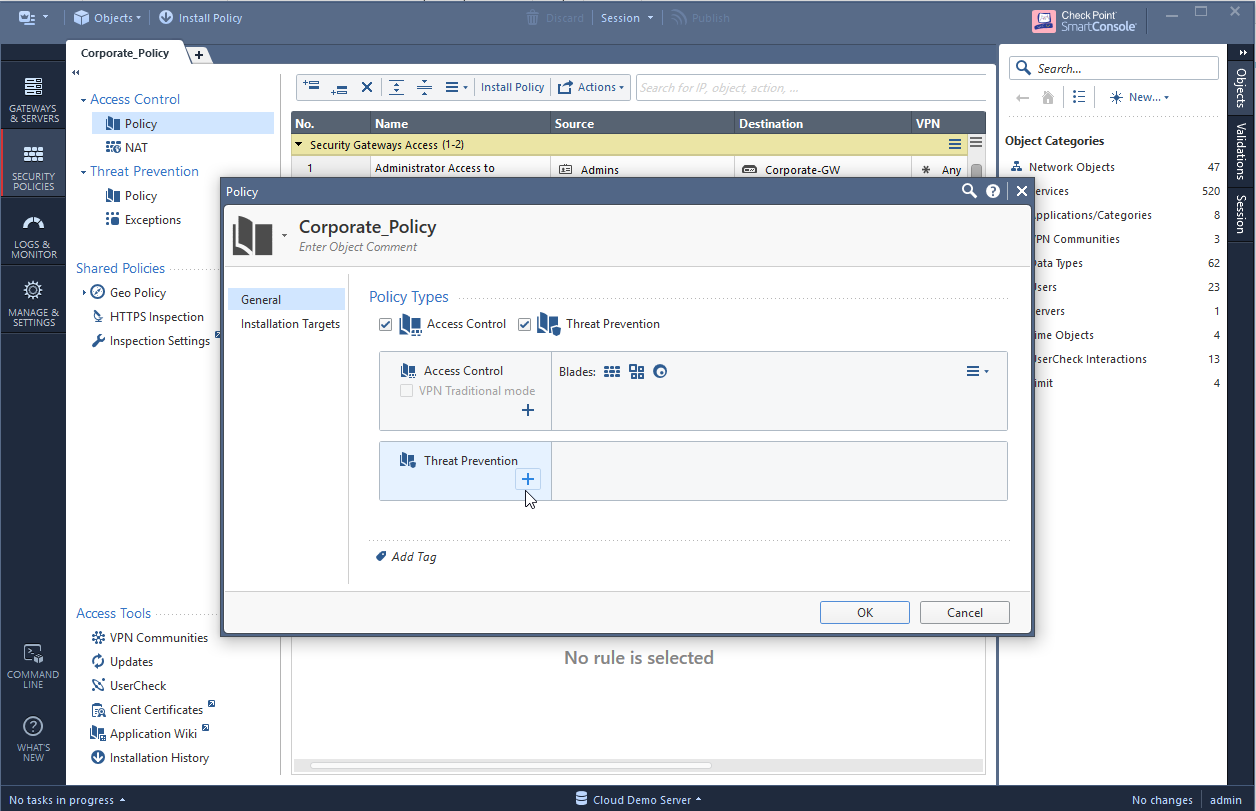This screenshot has height=811, width=1256.
Task: Open Security Policies view
Action: point(33,167)
